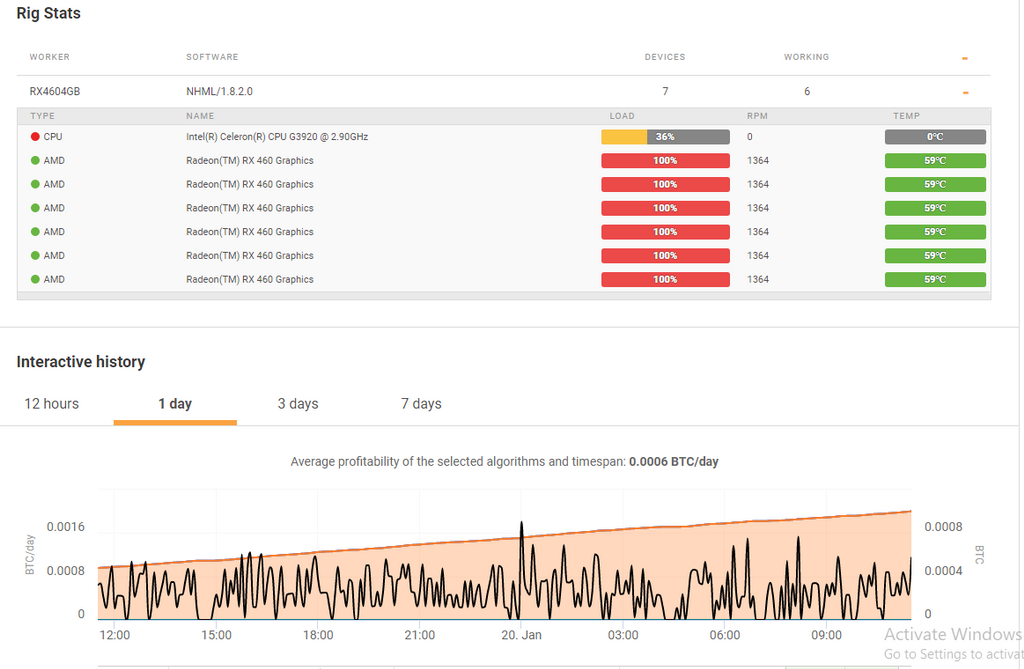
Task: Click the RPM column header
Action: [758, 116]
